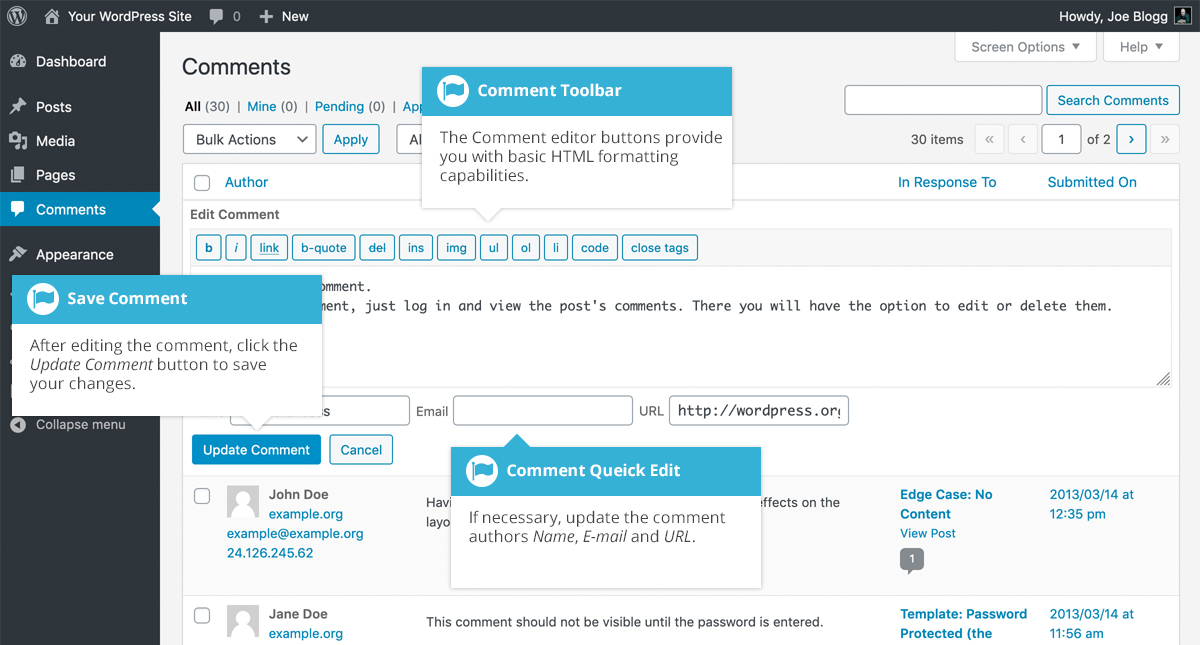Click the Dashboard gauge icon
Viewport: 1200px width, 645px height.
tap(18, 62)
